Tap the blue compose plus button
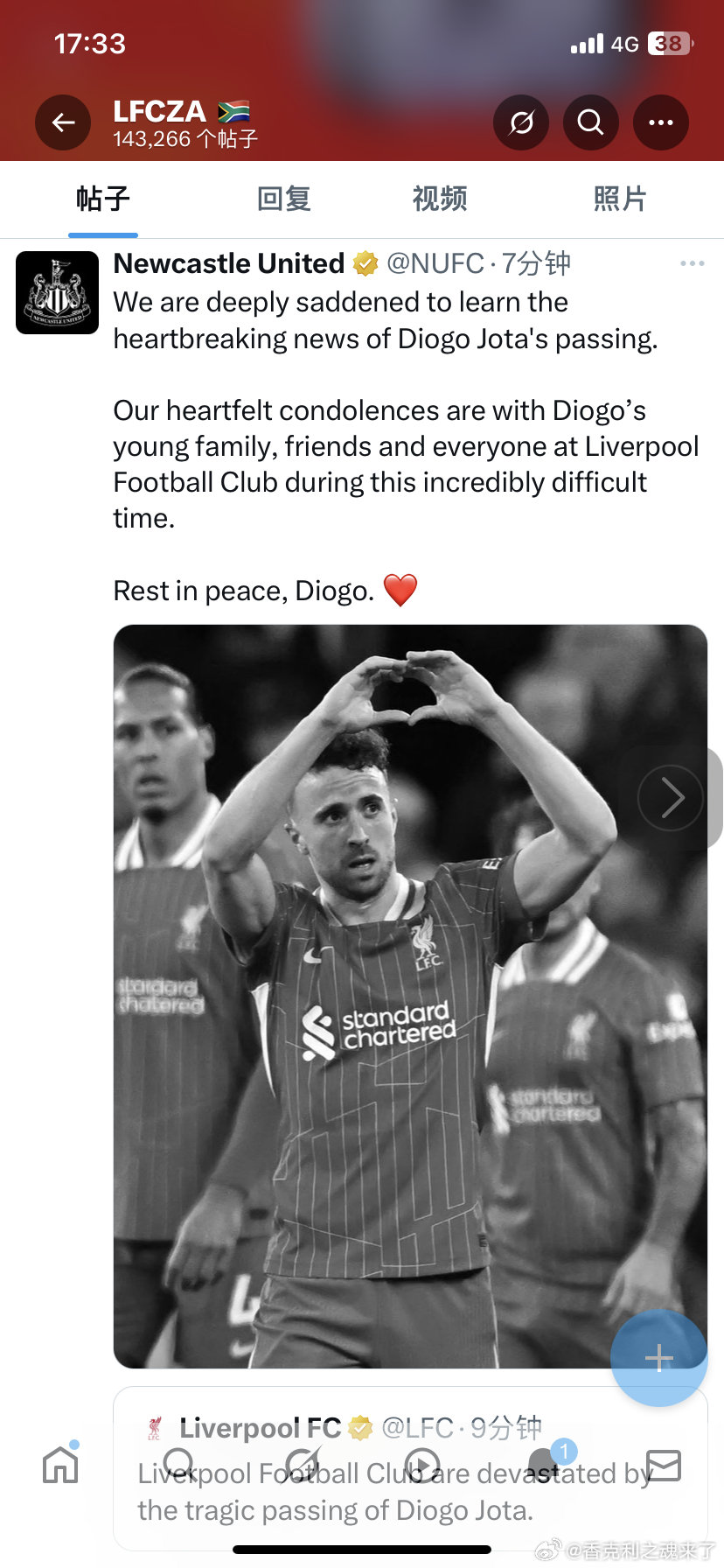 (658, 1357)
